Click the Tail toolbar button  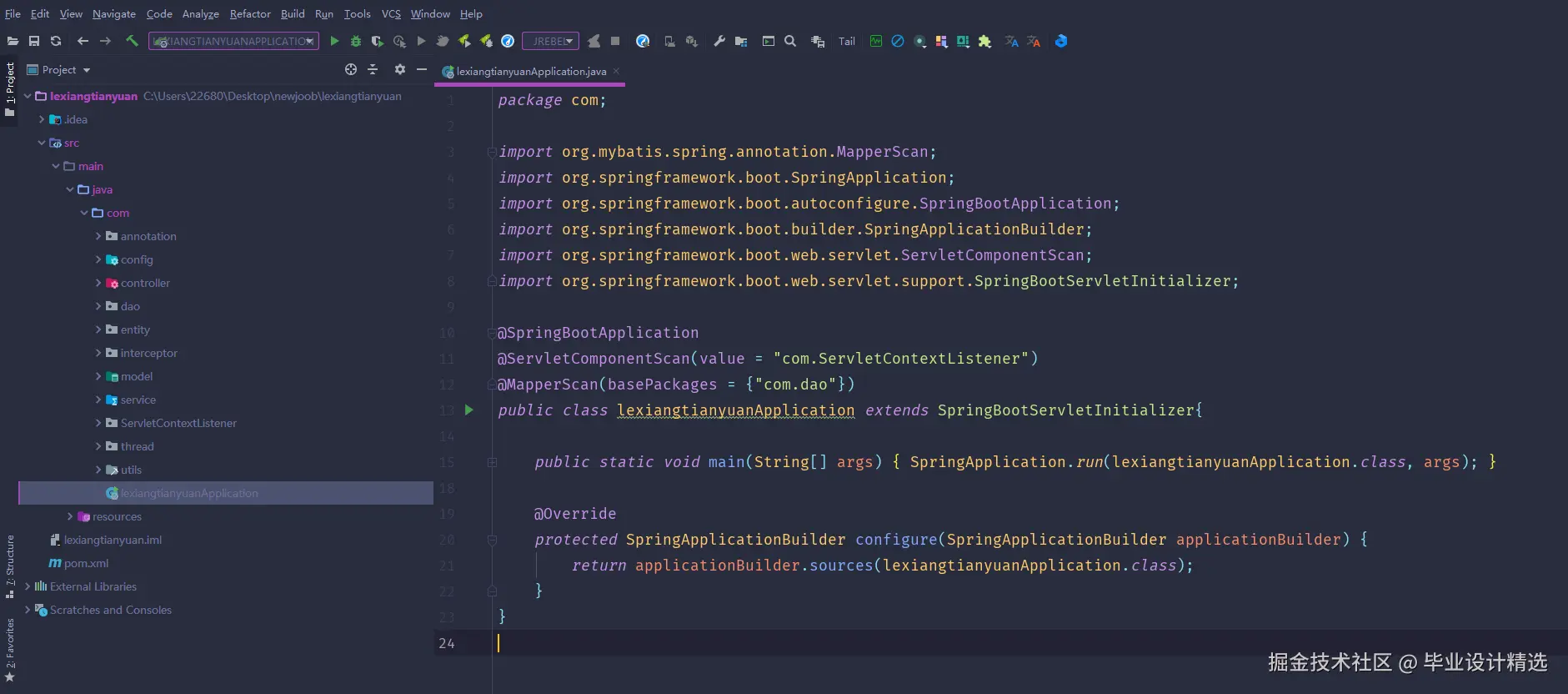[847, 41]
